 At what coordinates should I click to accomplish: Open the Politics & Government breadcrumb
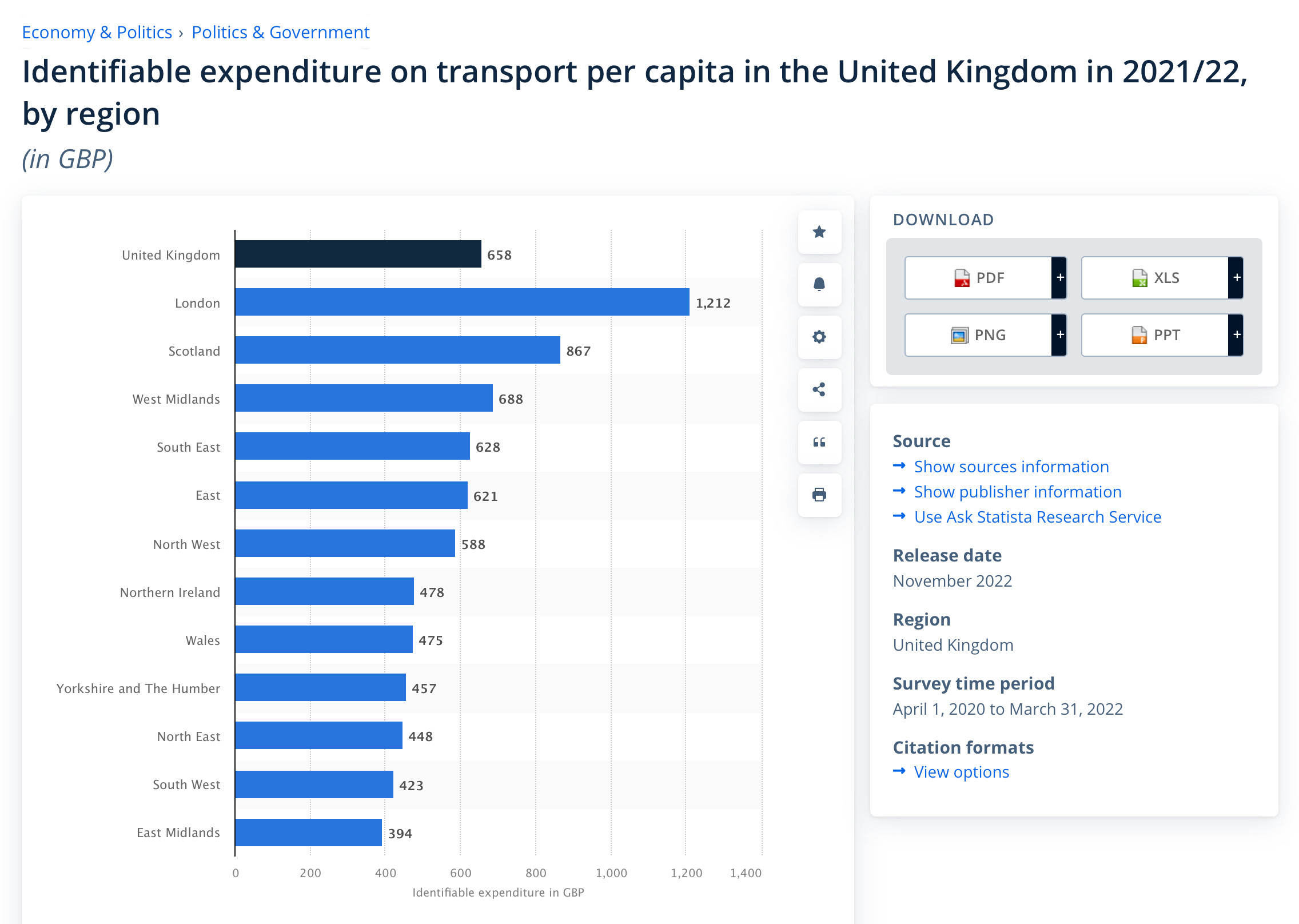coord(281,33)
